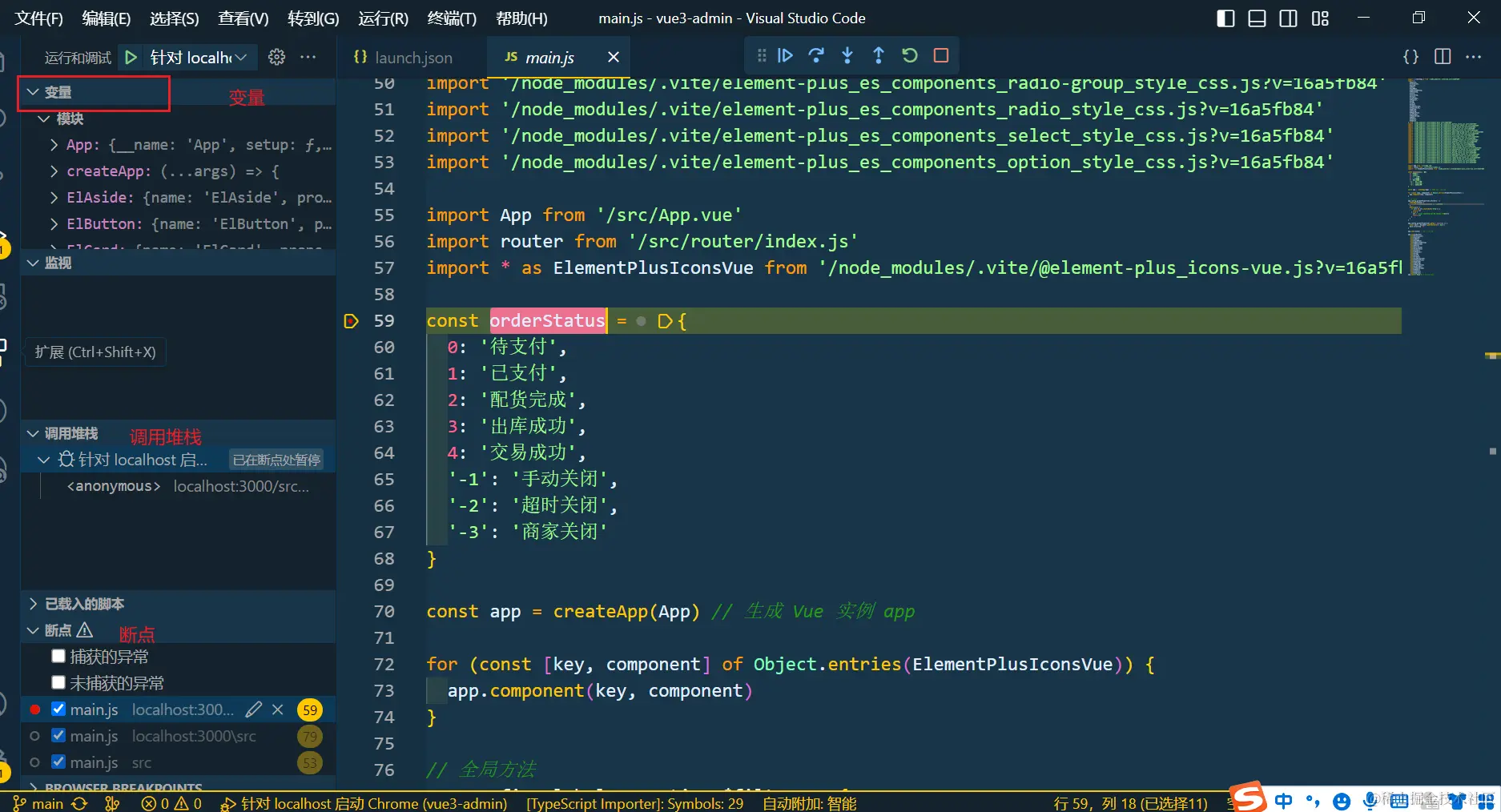The width and height of the screenshot is (1501, 812).
Task: Open the Terminal (终端) menu
Action: pyautogui.click(x=452, y=18)
